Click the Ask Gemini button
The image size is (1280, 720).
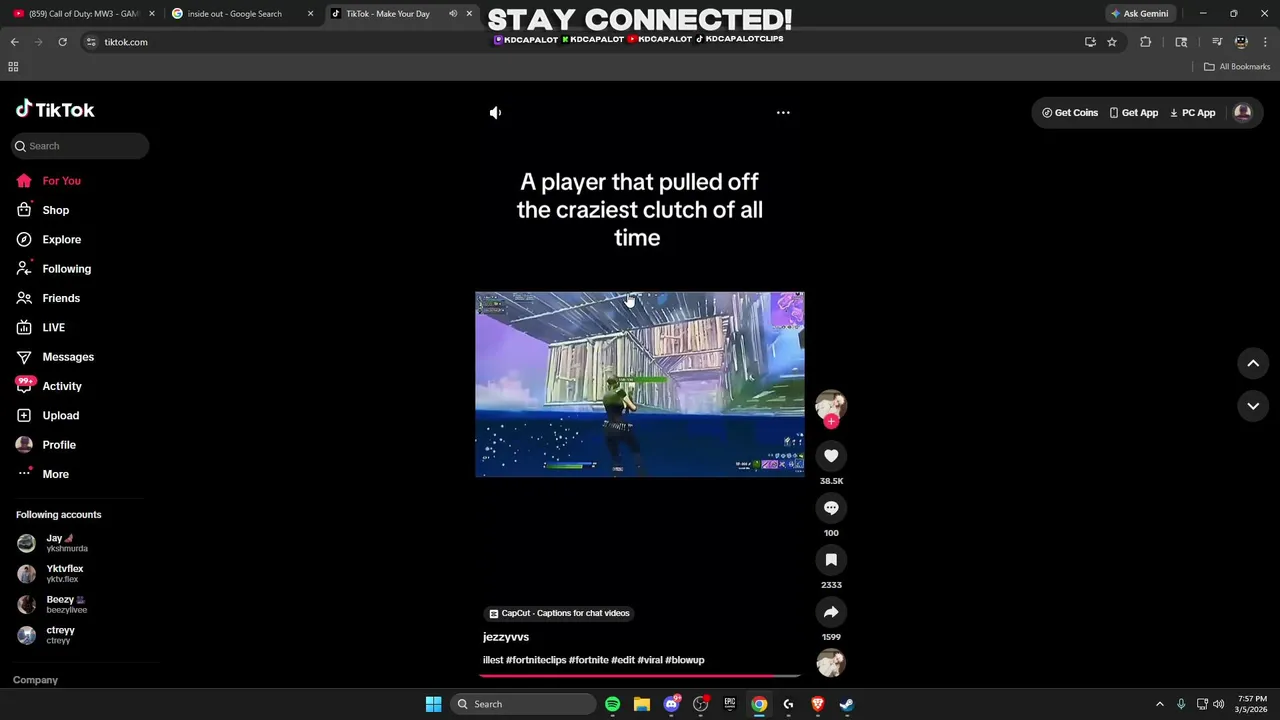(1140, 14)
